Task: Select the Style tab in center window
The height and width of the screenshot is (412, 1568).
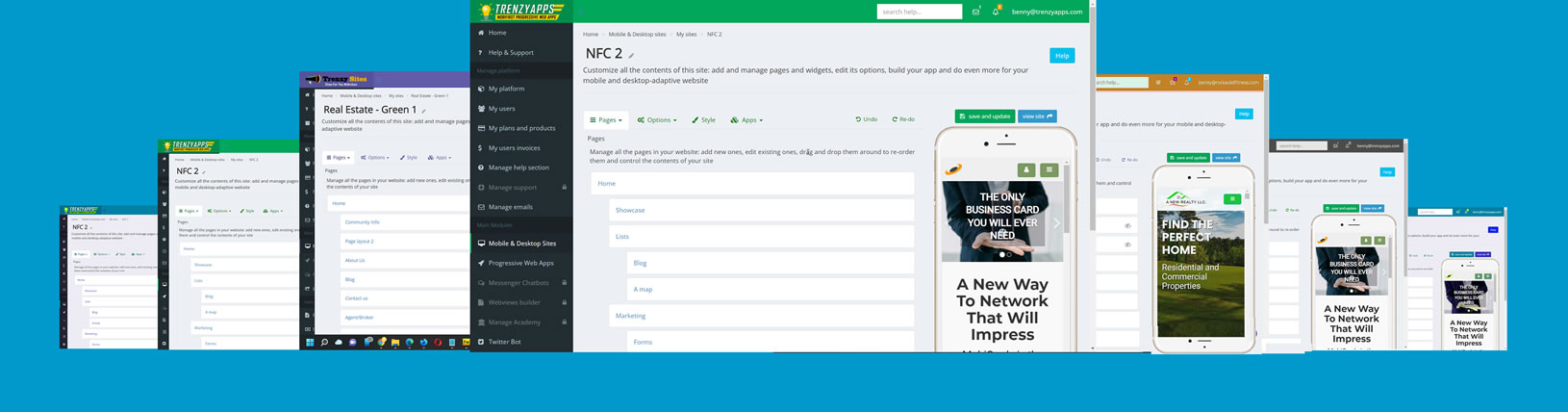Action: coord(704,120)
